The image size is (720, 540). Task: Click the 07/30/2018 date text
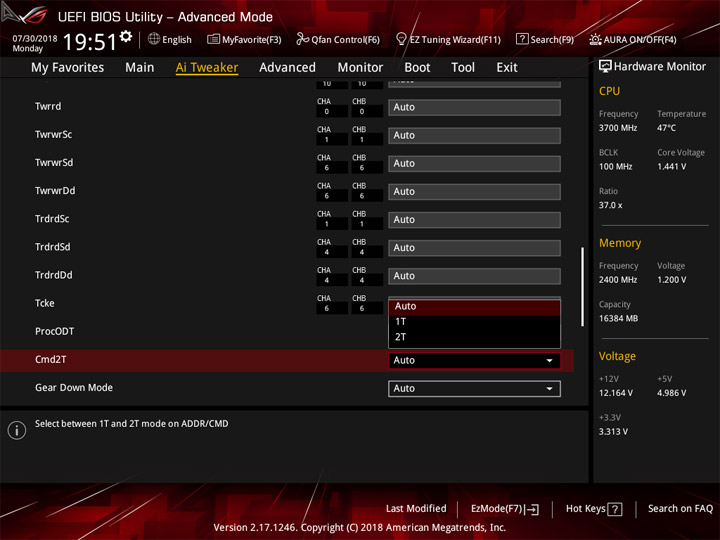35,39
